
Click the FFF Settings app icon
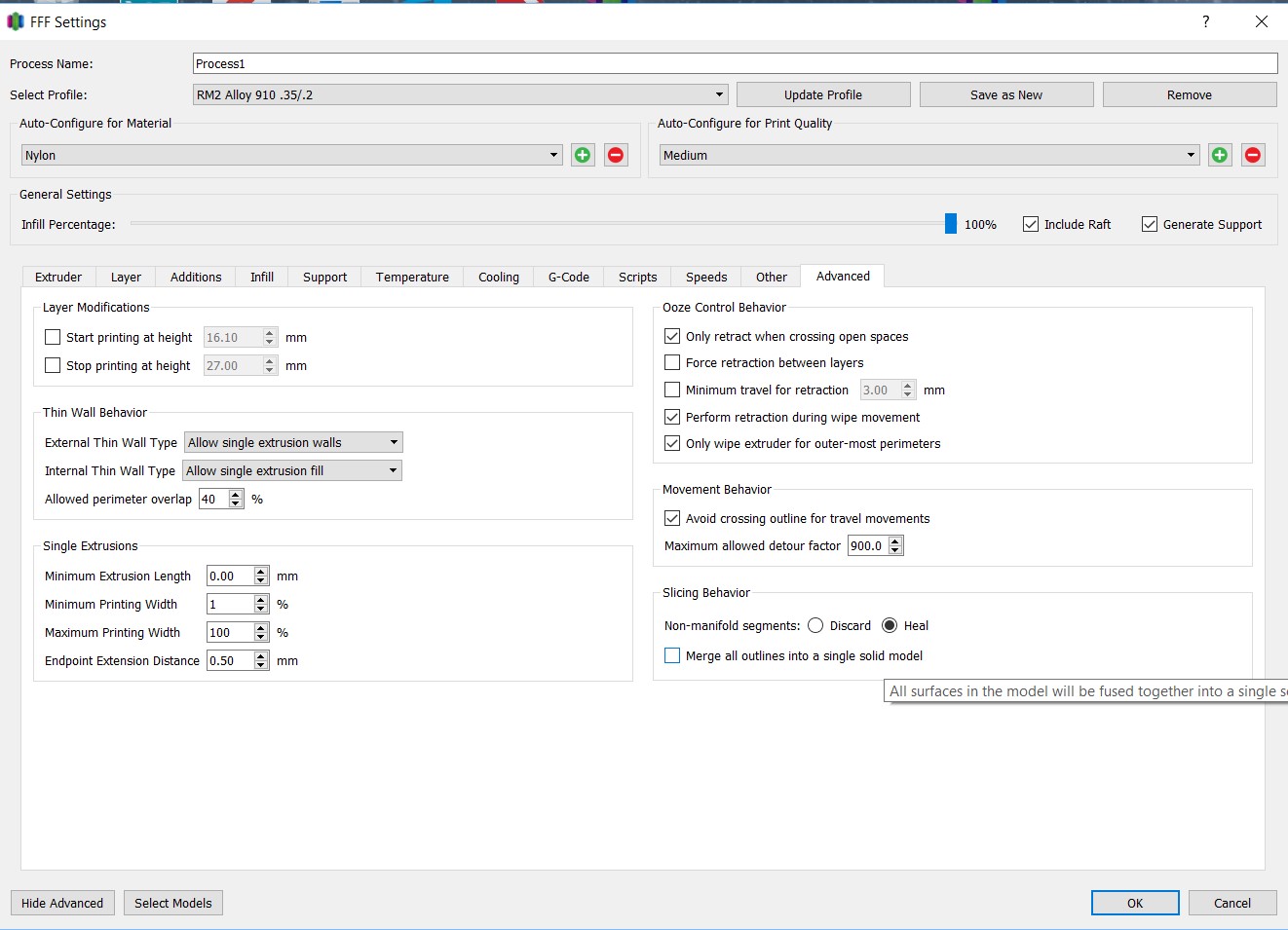pos(16,21)
